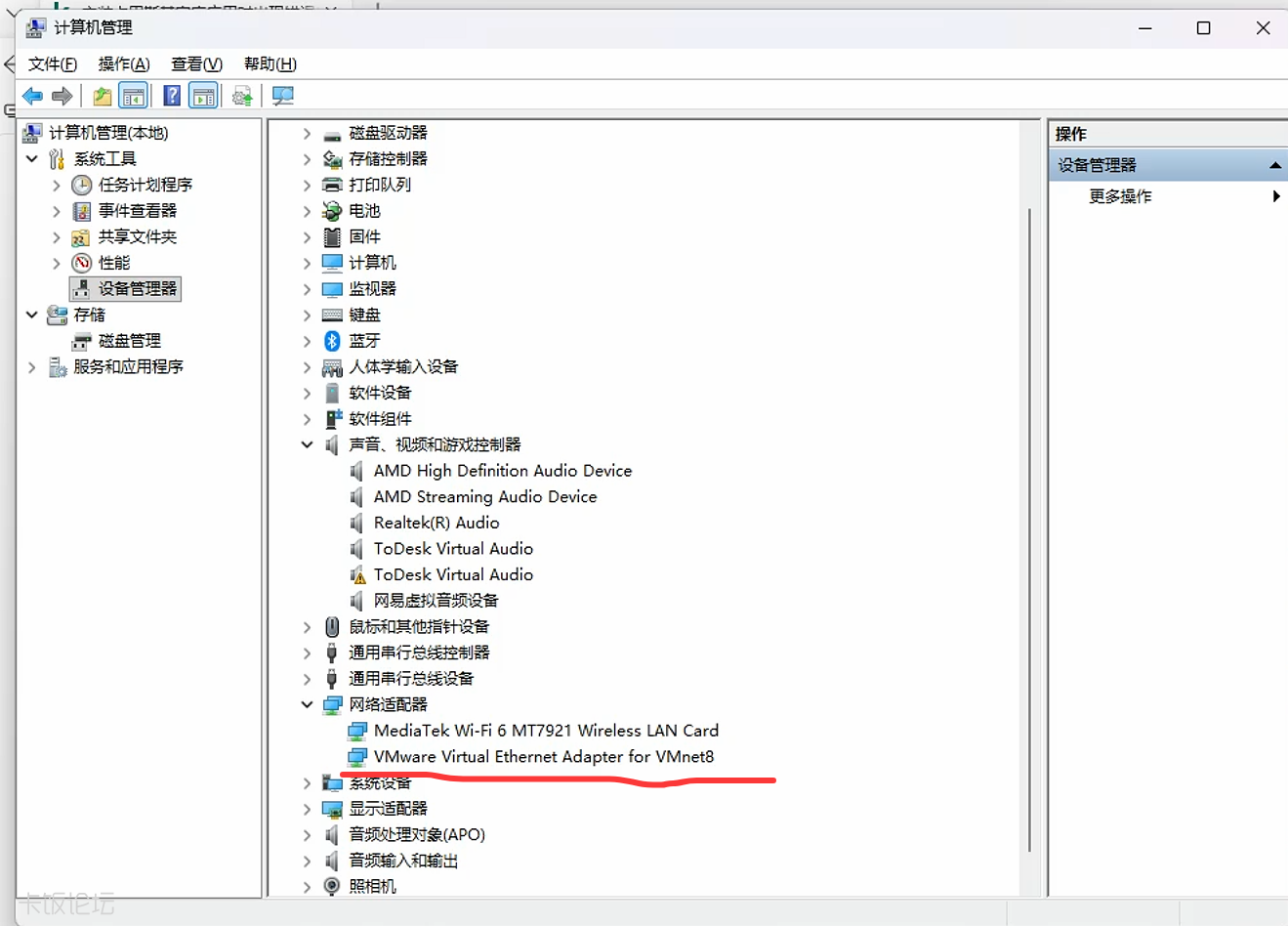Select 任务计划程序 in the left tree
The width and height of the screenshot is (1288, 926).
click(x=145, y=185)
